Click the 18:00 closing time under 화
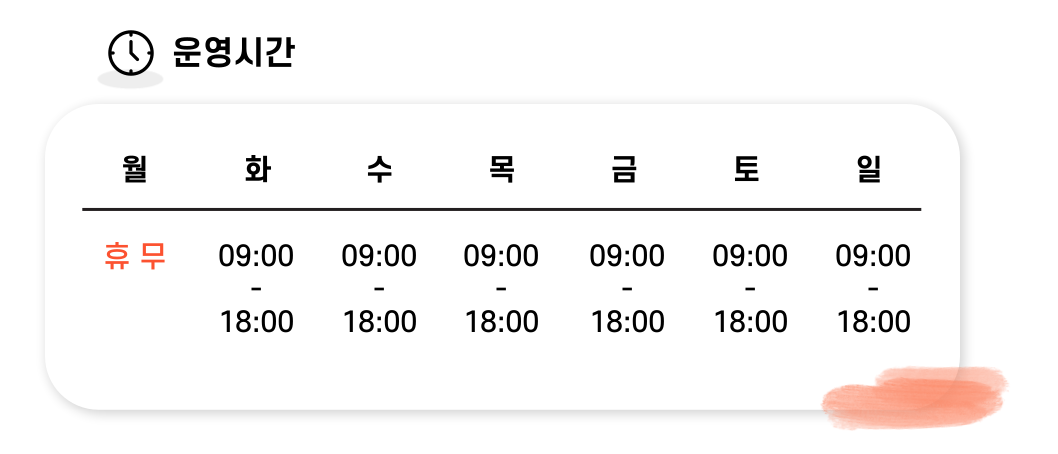 (257, 322)
